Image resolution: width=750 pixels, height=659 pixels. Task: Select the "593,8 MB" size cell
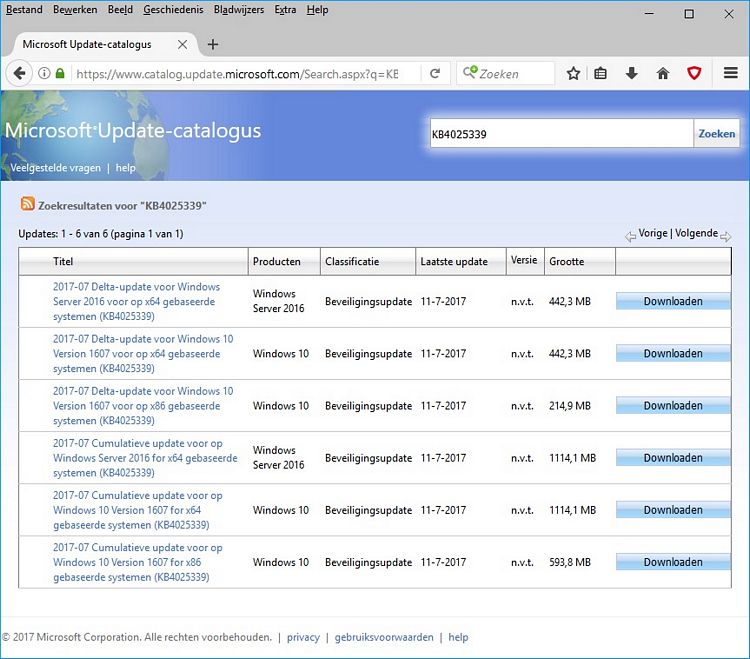[x=570, y=562]
